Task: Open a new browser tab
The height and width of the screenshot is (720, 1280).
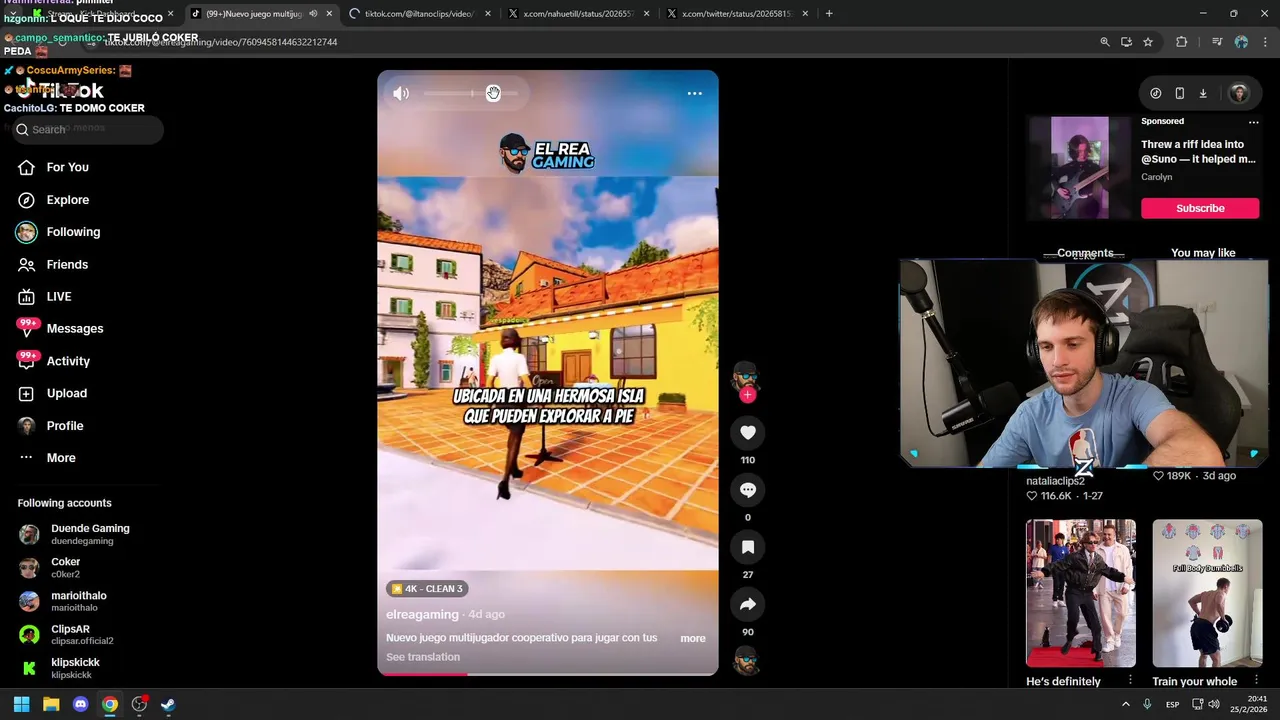Action: pyautogui.click(x=829, y=14)
